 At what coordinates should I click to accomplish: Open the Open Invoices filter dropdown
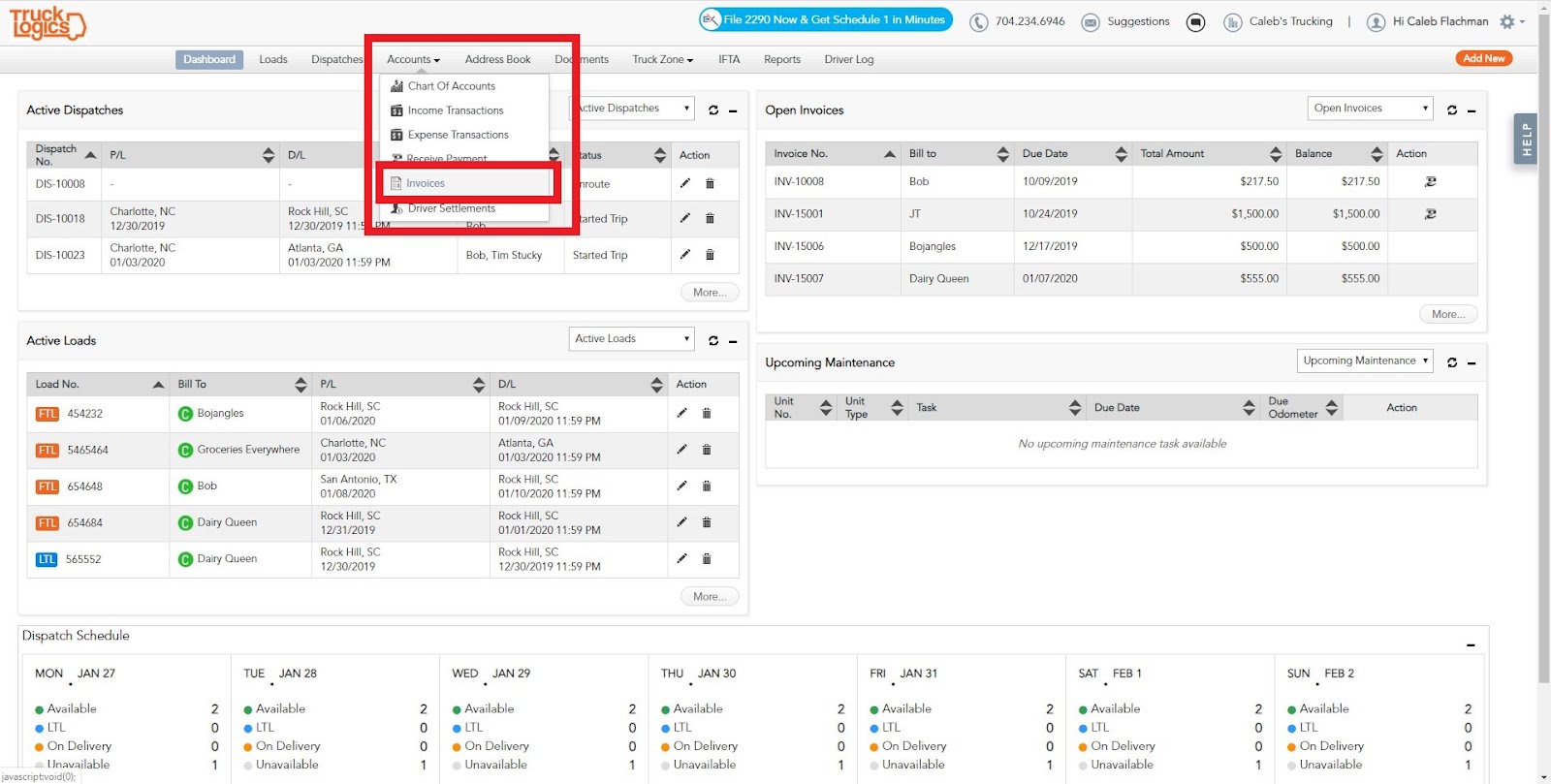pos(1370,109)
